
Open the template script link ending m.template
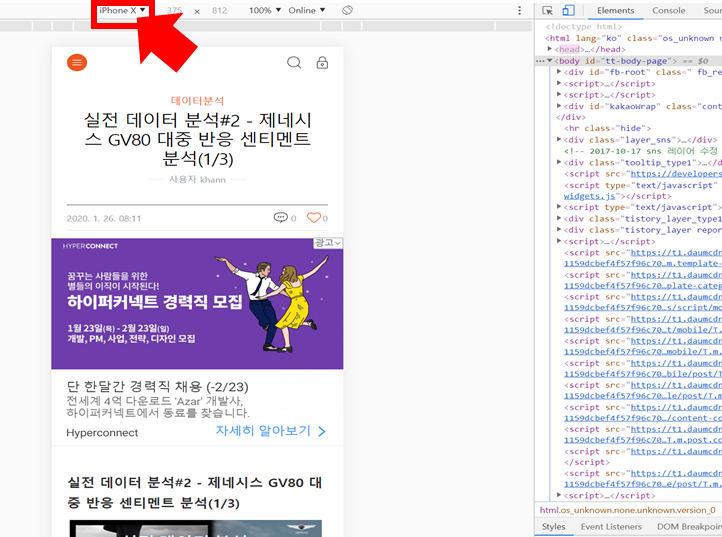click(643, 263)
